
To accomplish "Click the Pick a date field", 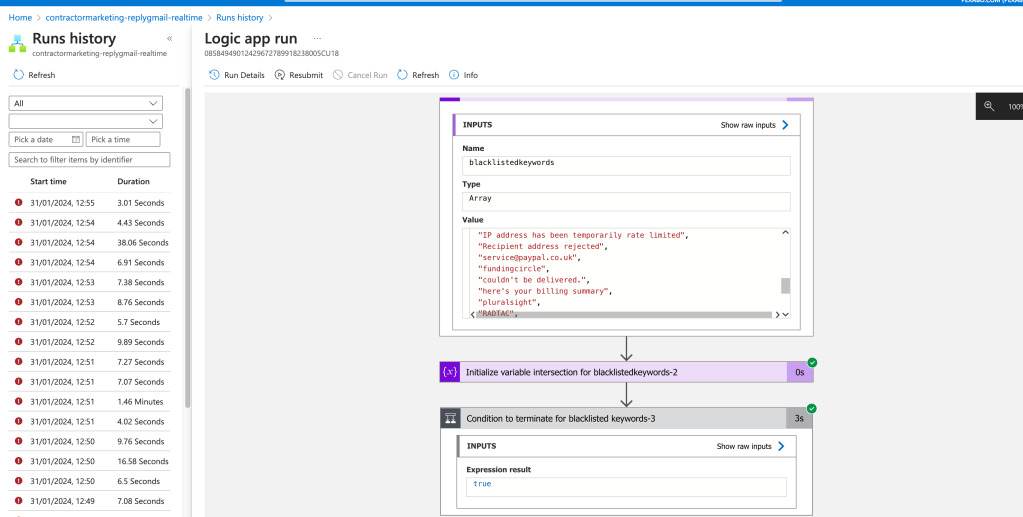I will tap(46, 139).
